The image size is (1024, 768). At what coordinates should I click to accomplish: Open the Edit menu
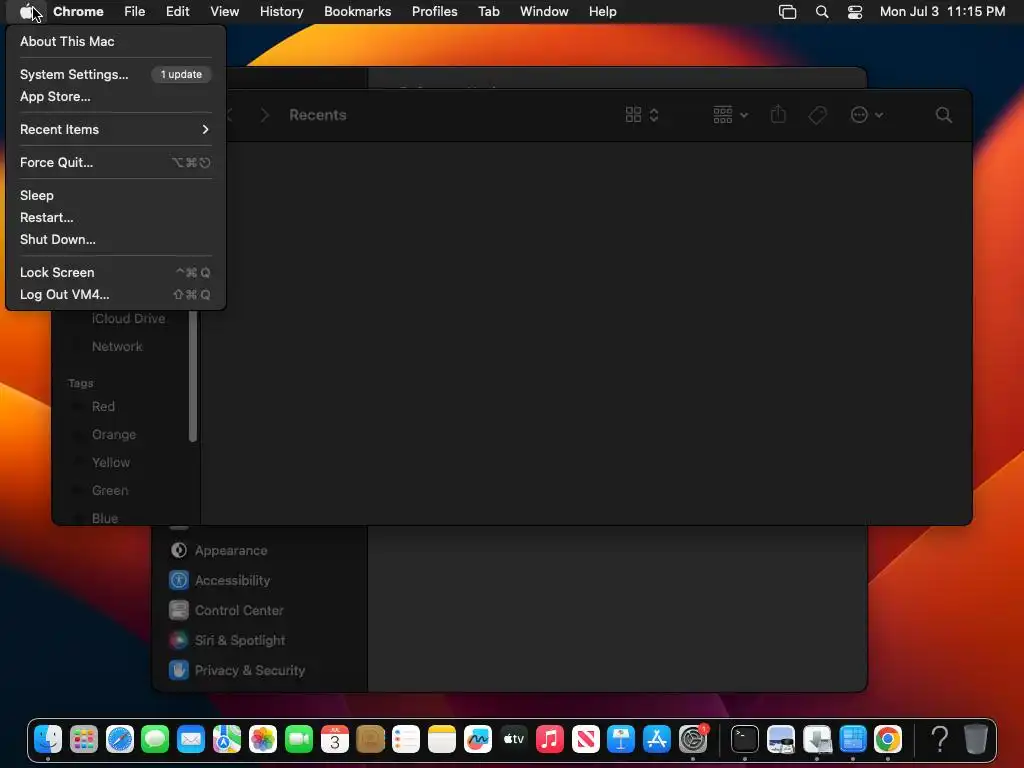(177, 11)
